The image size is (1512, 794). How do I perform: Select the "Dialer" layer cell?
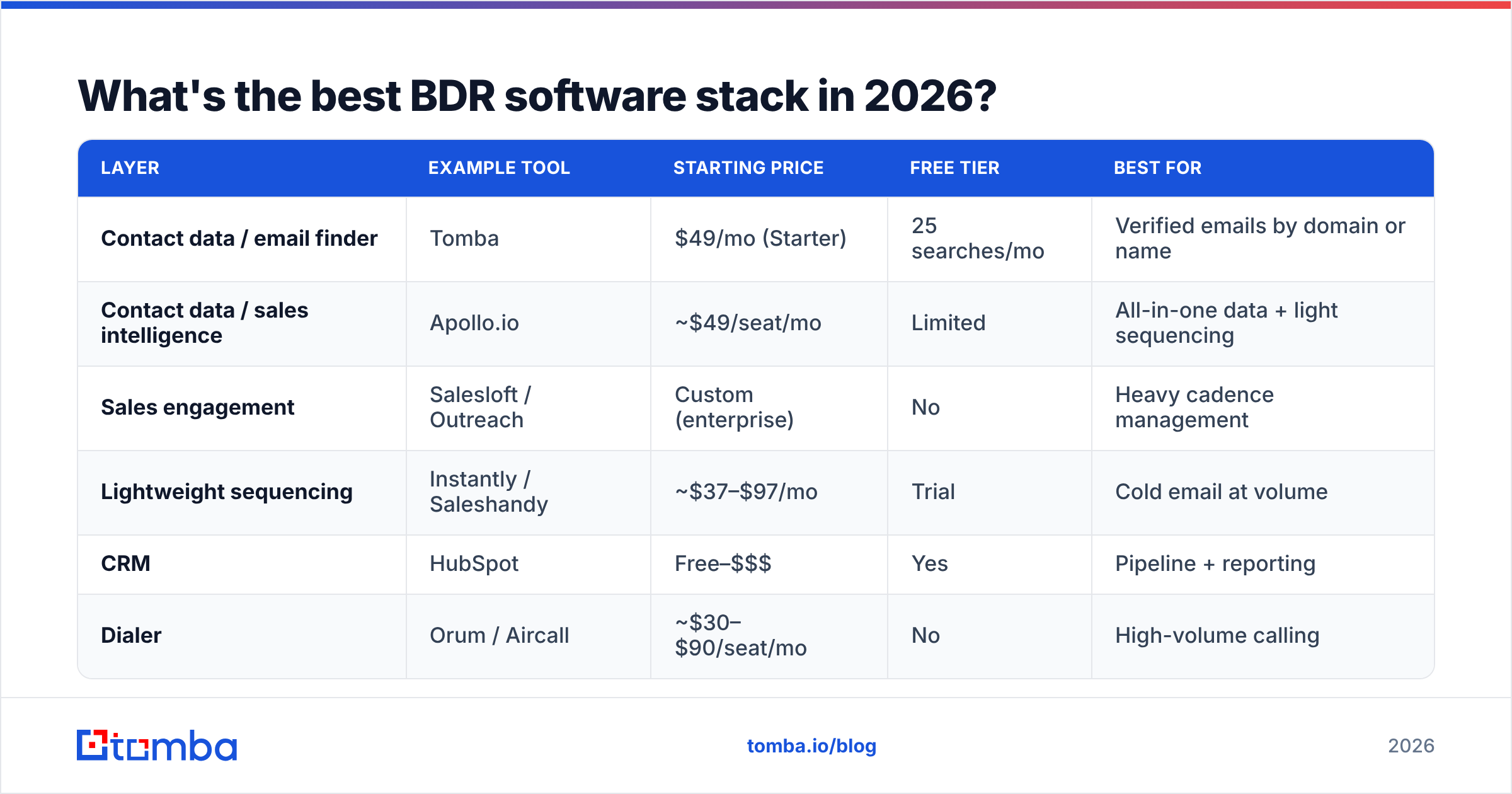coord(242,636)
